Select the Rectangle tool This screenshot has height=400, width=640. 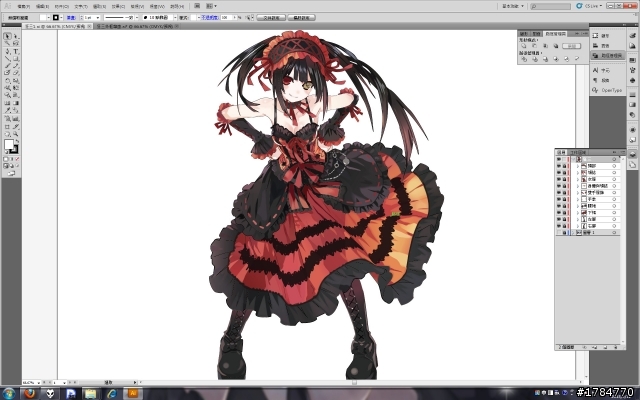(x=16, y=59)
